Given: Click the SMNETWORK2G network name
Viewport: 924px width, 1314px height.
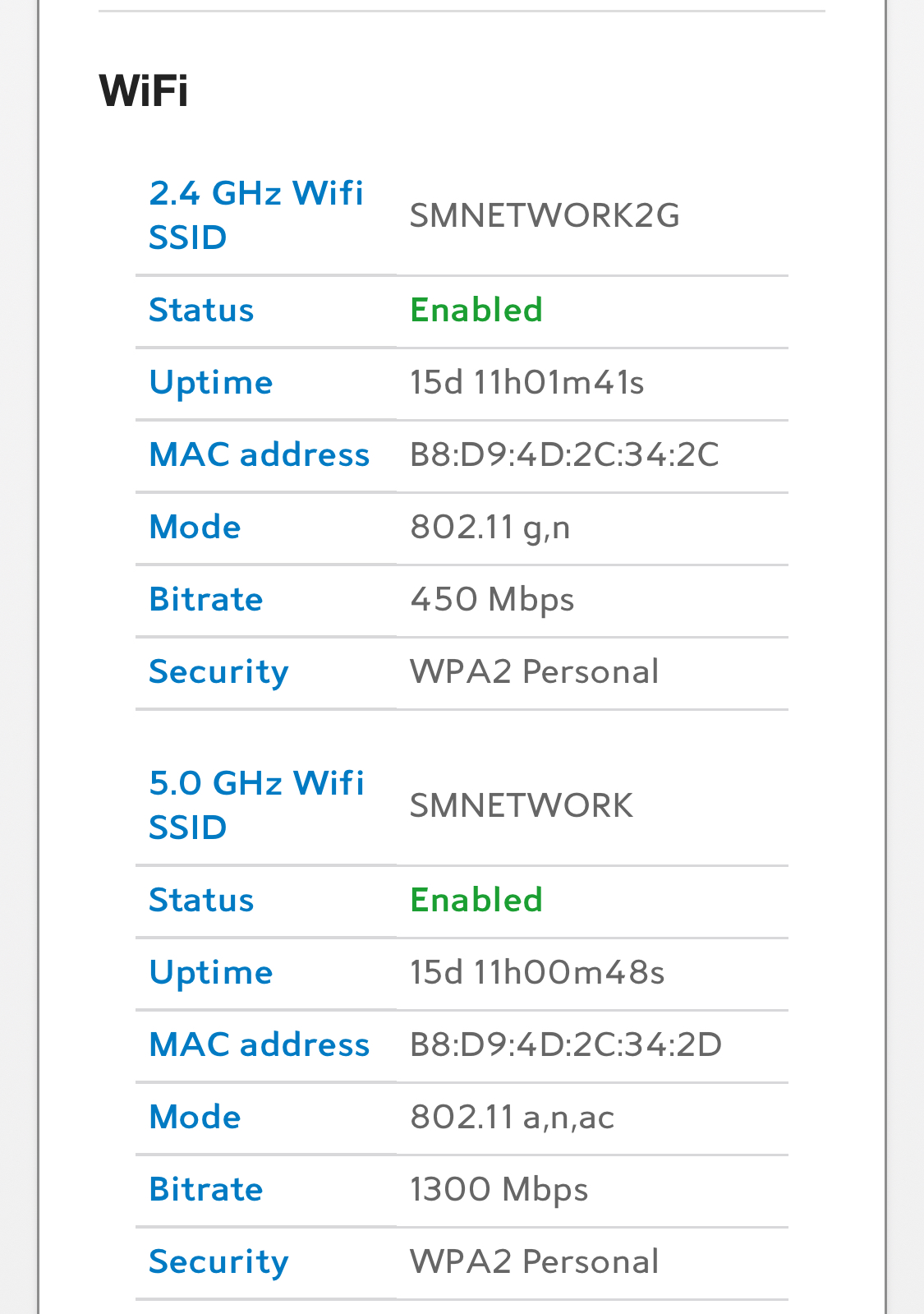Looking at the screenshot, I should click(x=545, y=215).
